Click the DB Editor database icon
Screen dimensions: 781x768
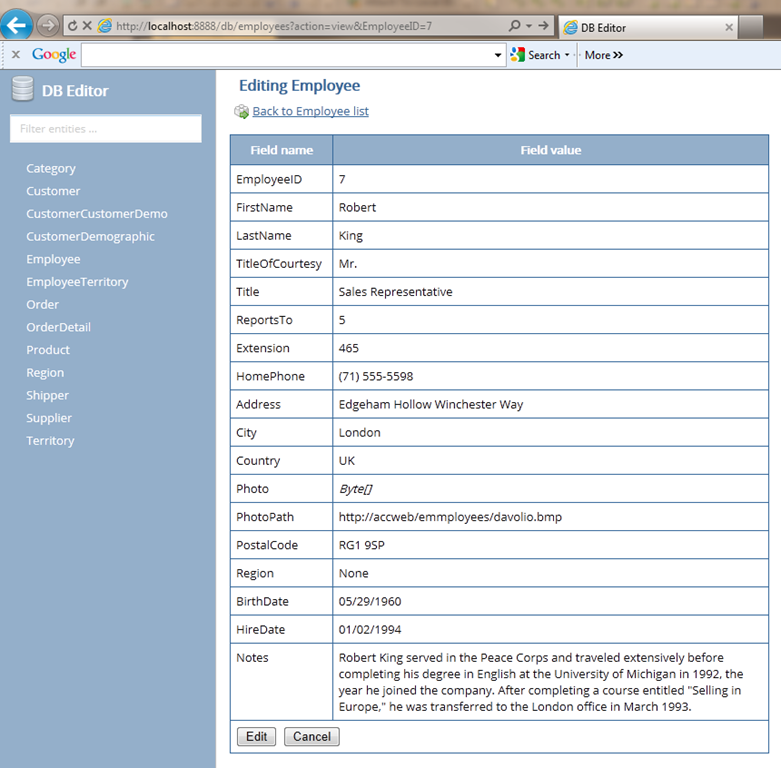click(x=22, y=90)
